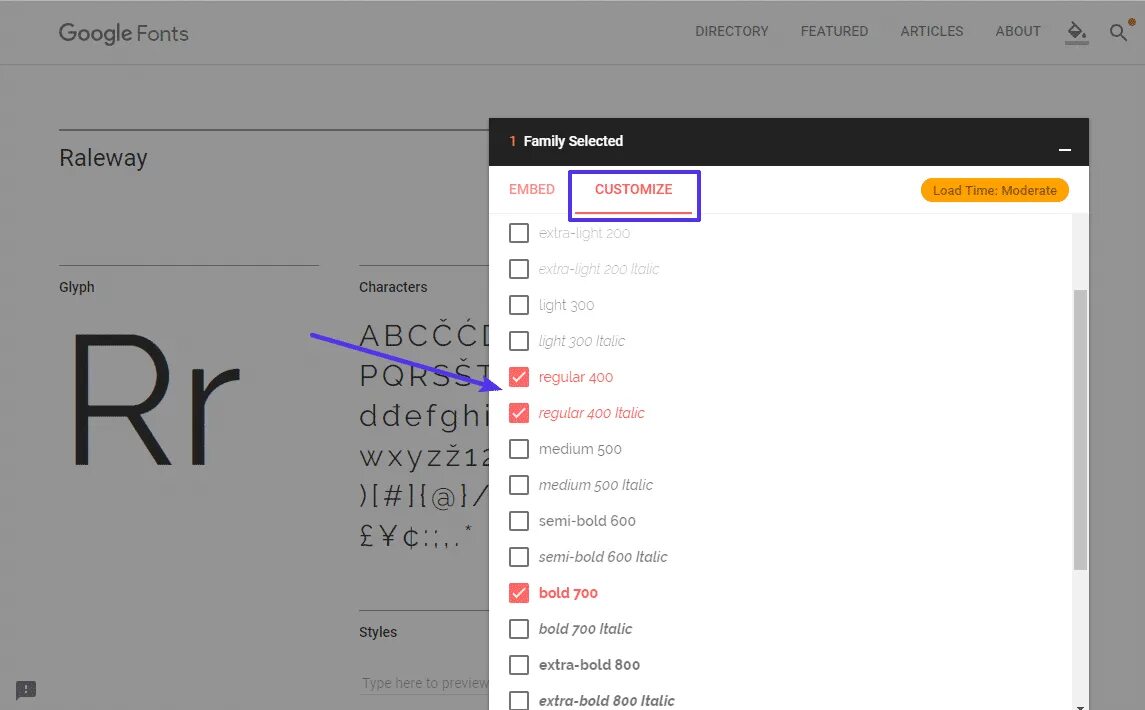Click the paint bucket theme icon

[x=1076, y=31]
